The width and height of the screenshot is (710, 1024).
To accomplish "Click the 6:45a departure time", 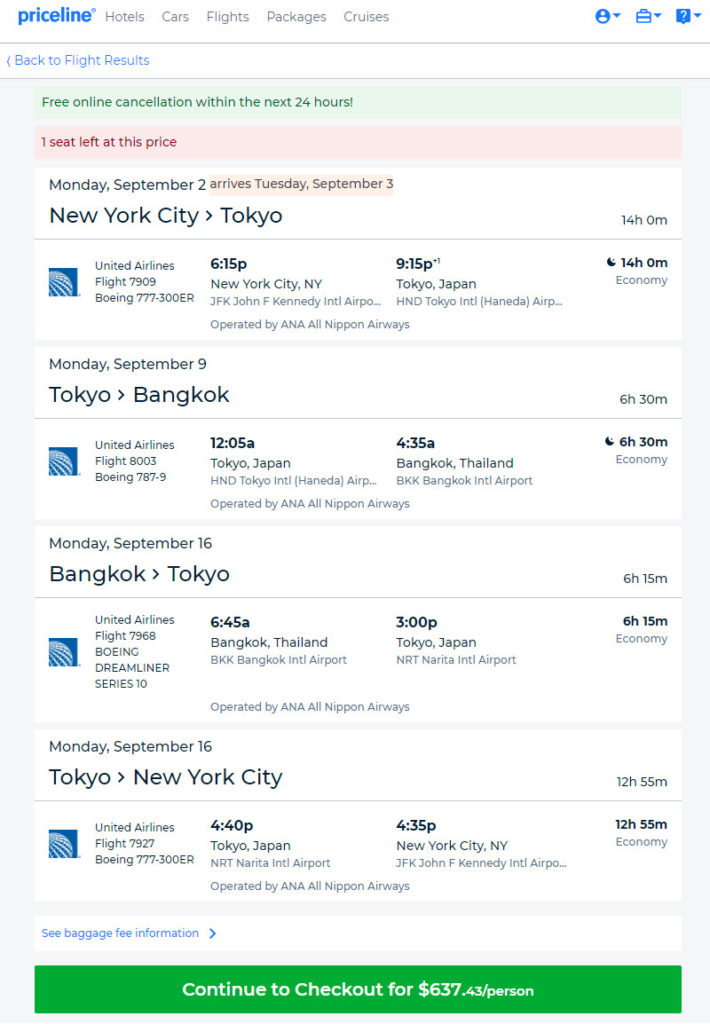I will (x=230, y=622).
